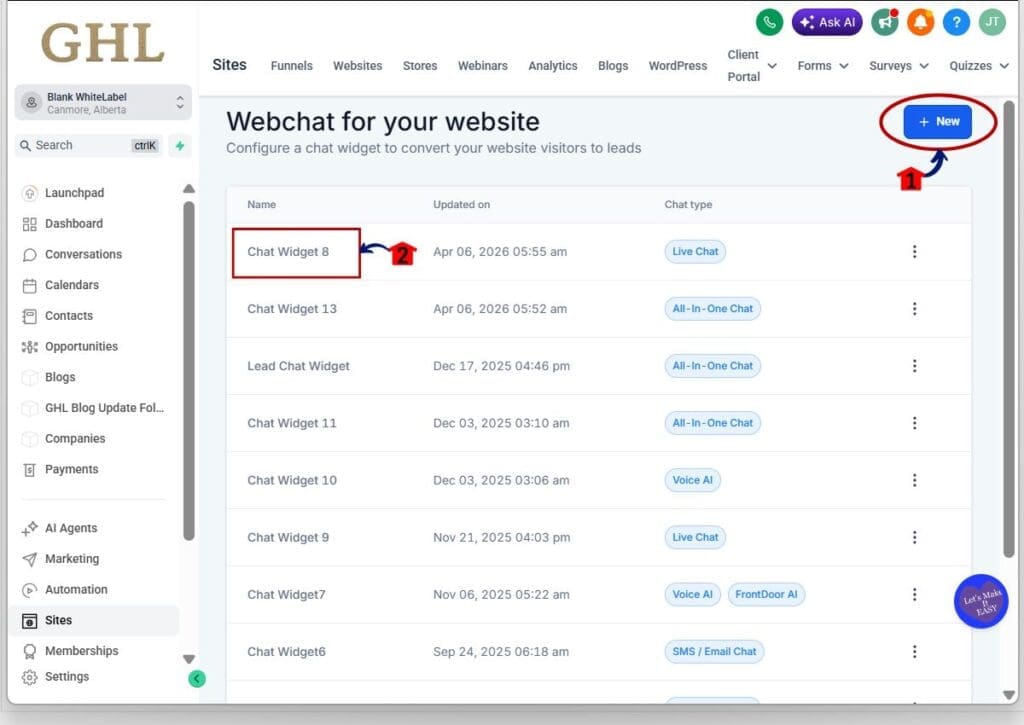Click the blue question mark help icon
Screen dimensions: 1024x725
click(x=956, y=21)
